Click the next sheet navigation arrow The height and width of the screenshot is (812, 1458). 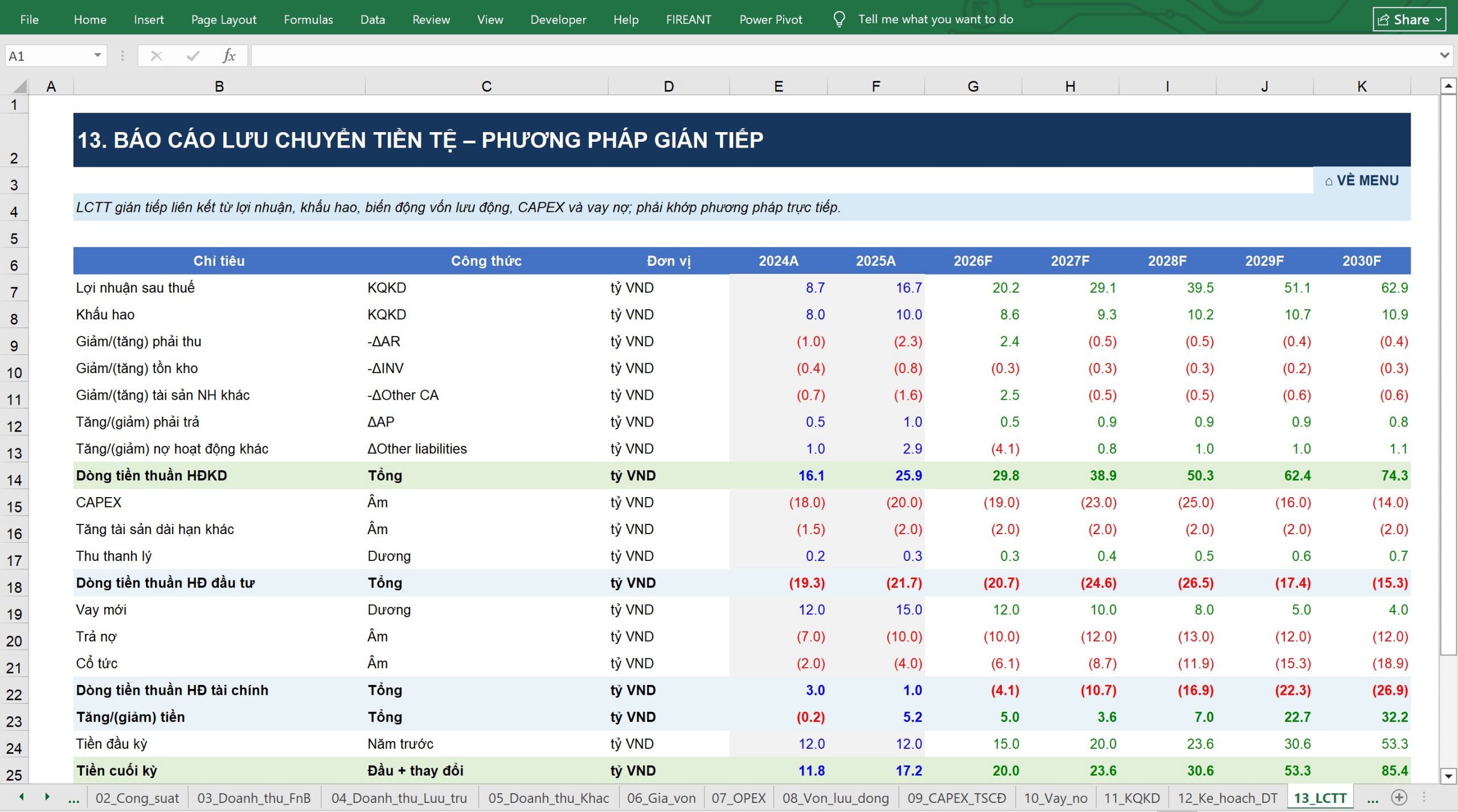click(47, 797)
